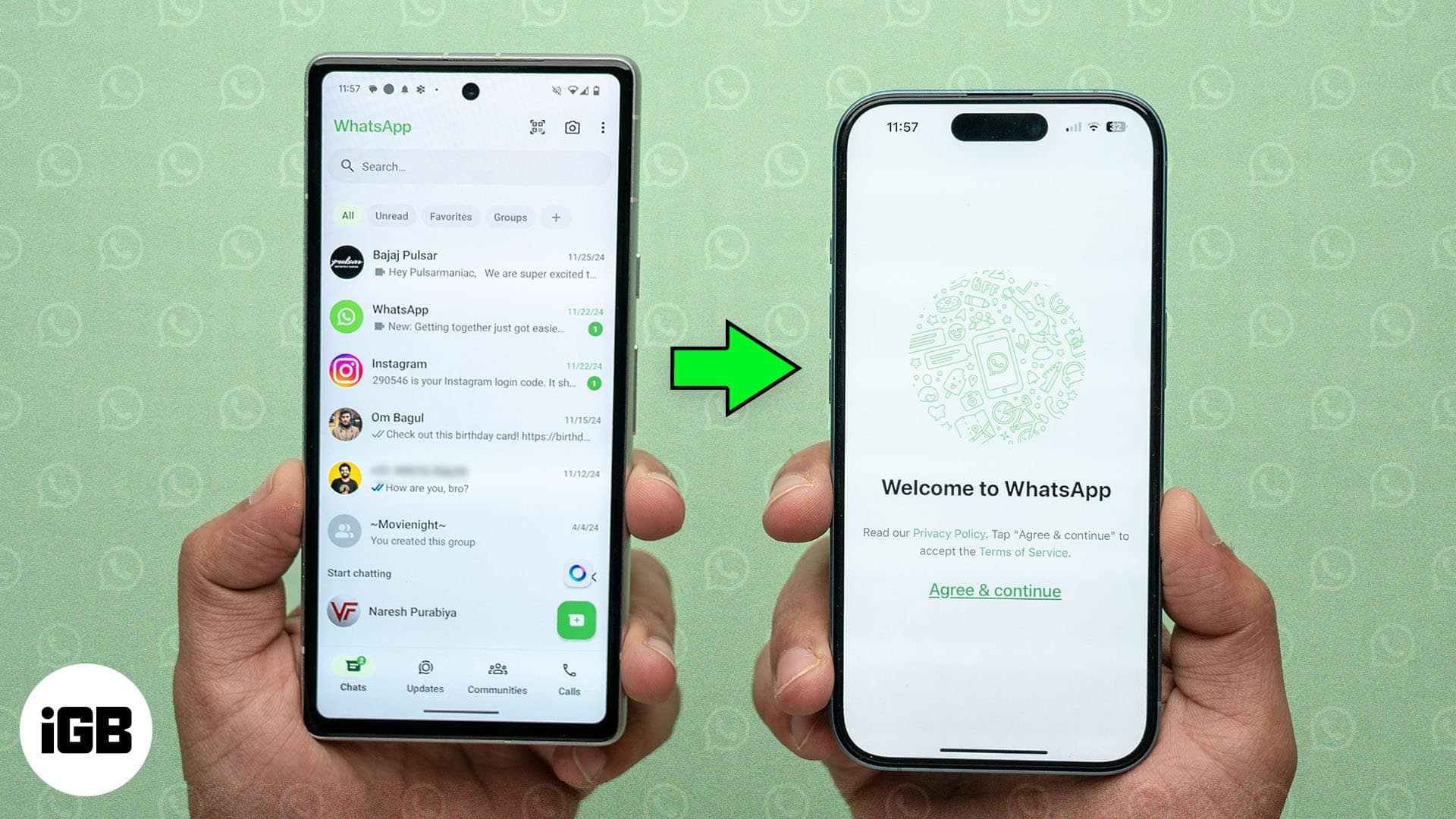Tap the Search input field
This screenshot has height=819, width=1456.
[465, 167]
